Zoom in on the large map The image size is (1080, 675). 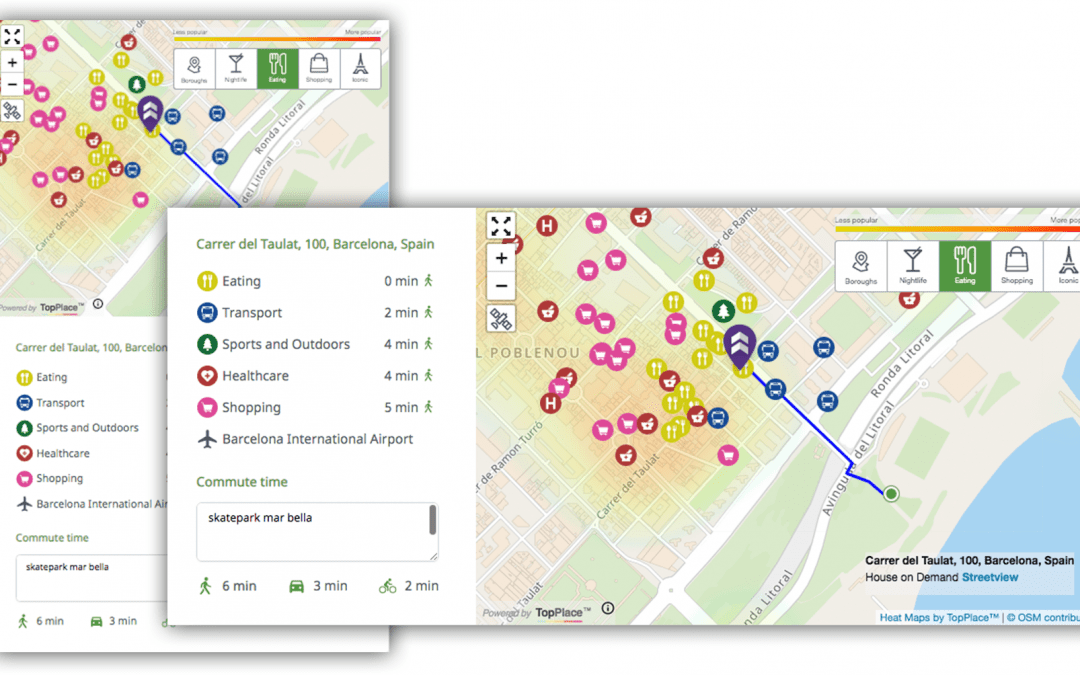(501, 258)
